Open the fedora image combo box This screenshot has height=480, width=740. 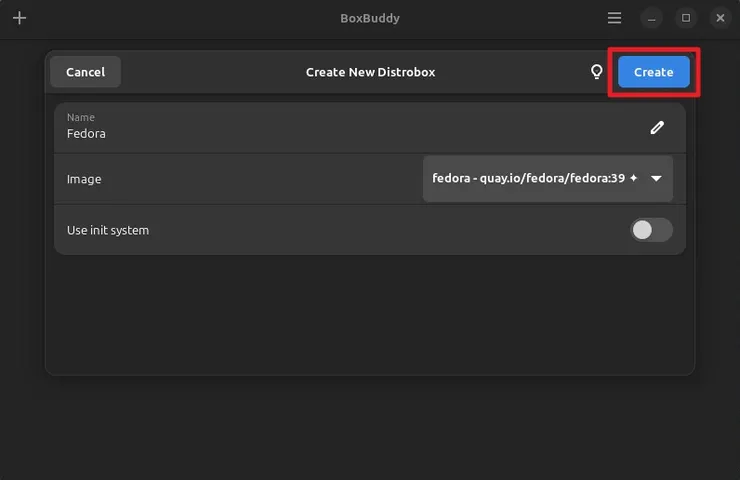(530, 178)
